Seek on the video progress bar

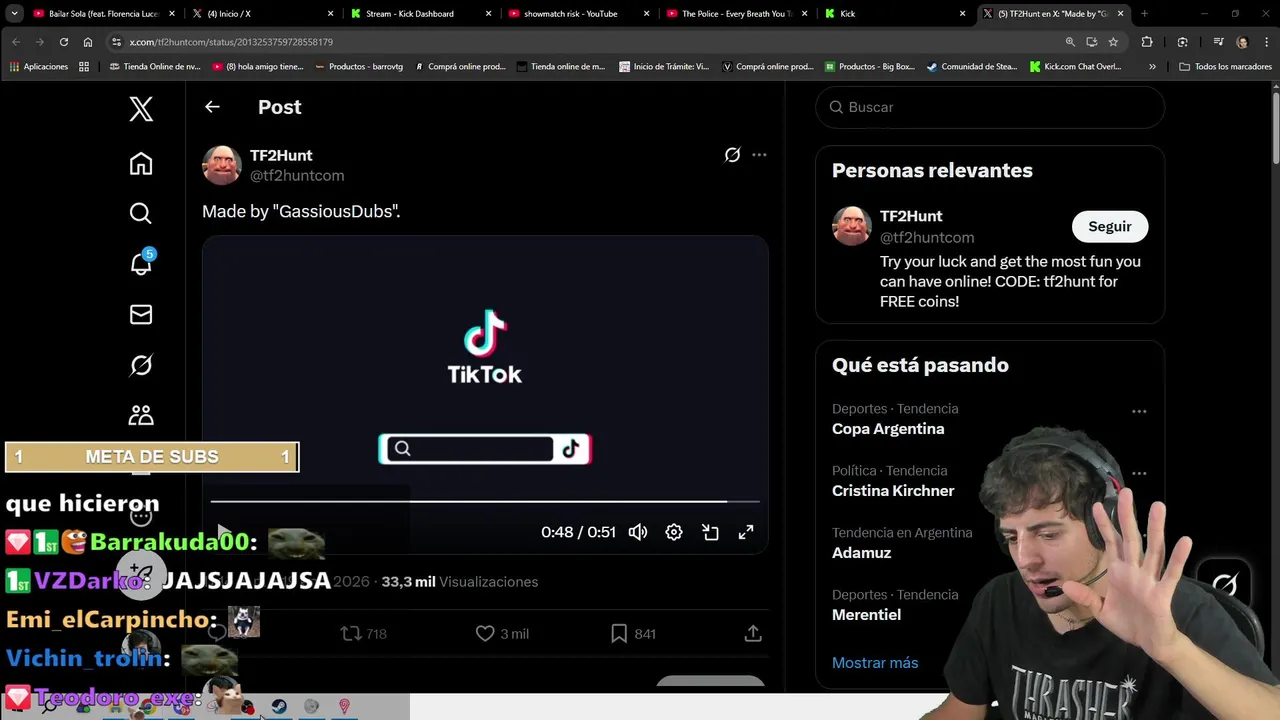(485, 501)
